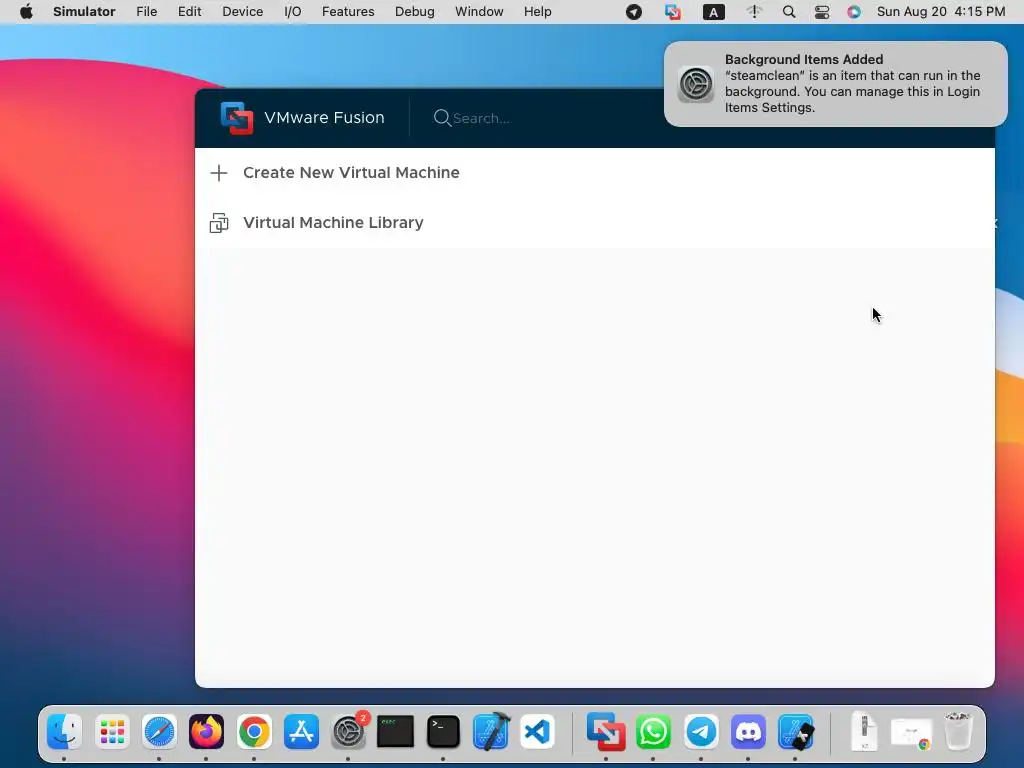This screenshot has width=1024, height=768.
Task: Click the date and time clock
Action: (941, 12)
